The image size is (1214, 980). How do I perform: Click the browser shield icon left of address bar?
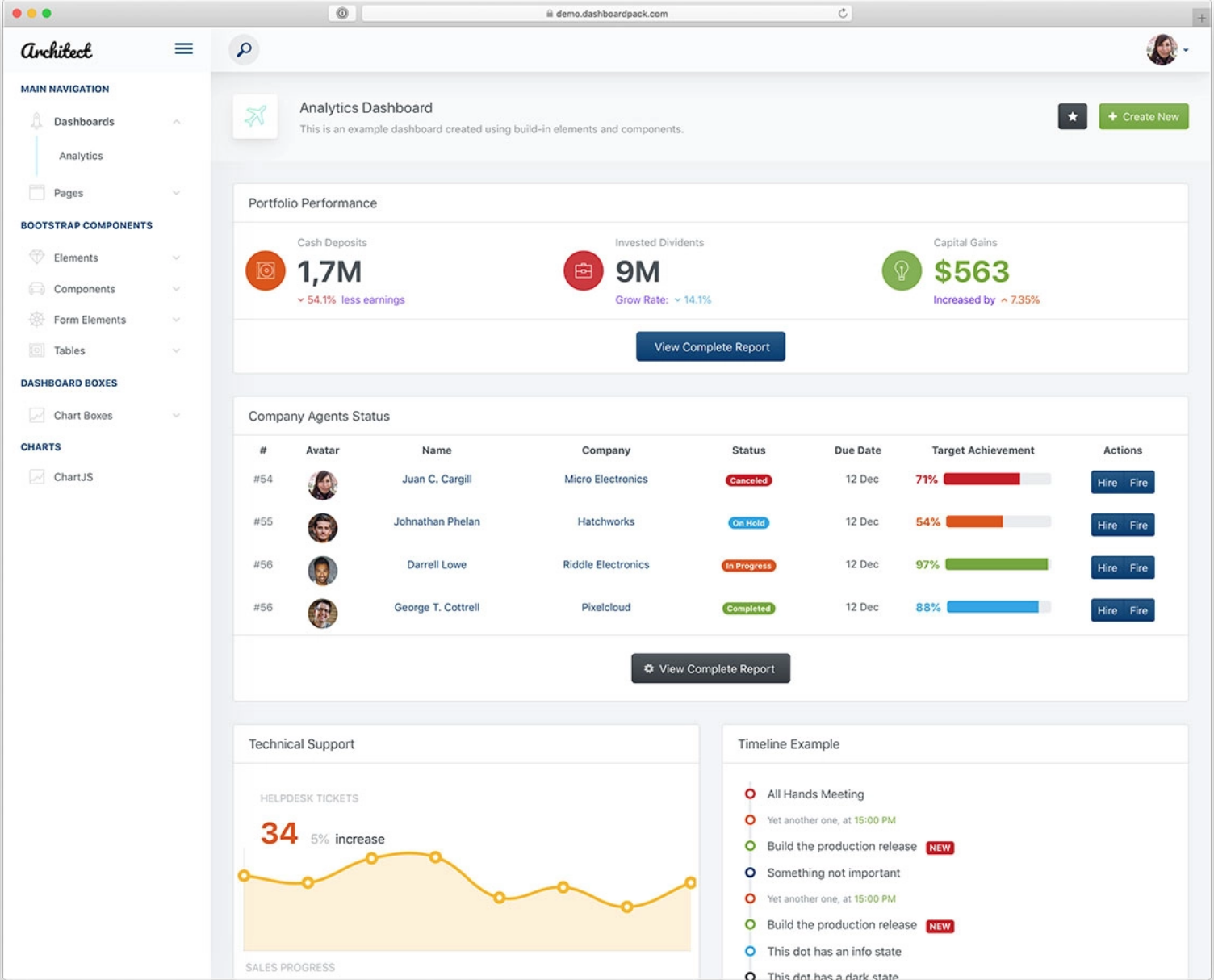[x=342, y=13]
